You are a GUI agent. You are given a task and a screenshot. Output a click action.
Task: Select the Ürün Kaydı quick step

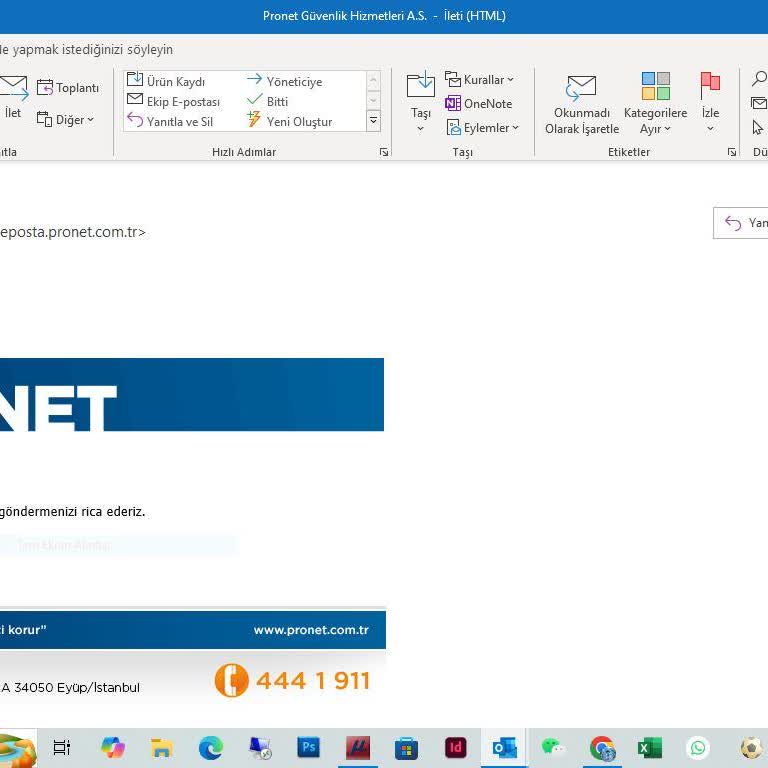[x=166, y=81]
